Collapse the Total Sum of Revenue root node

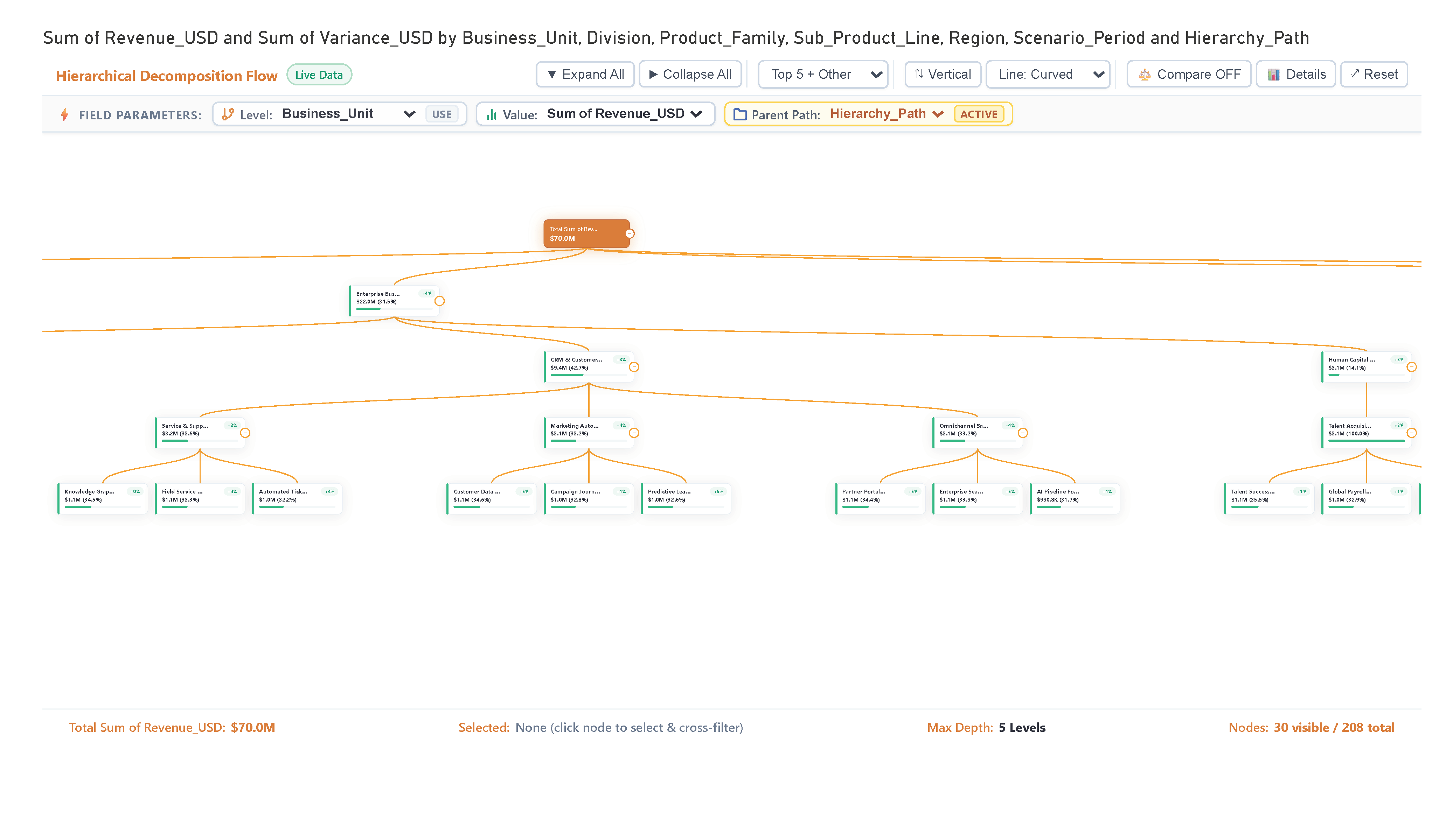tap(630, 233)
